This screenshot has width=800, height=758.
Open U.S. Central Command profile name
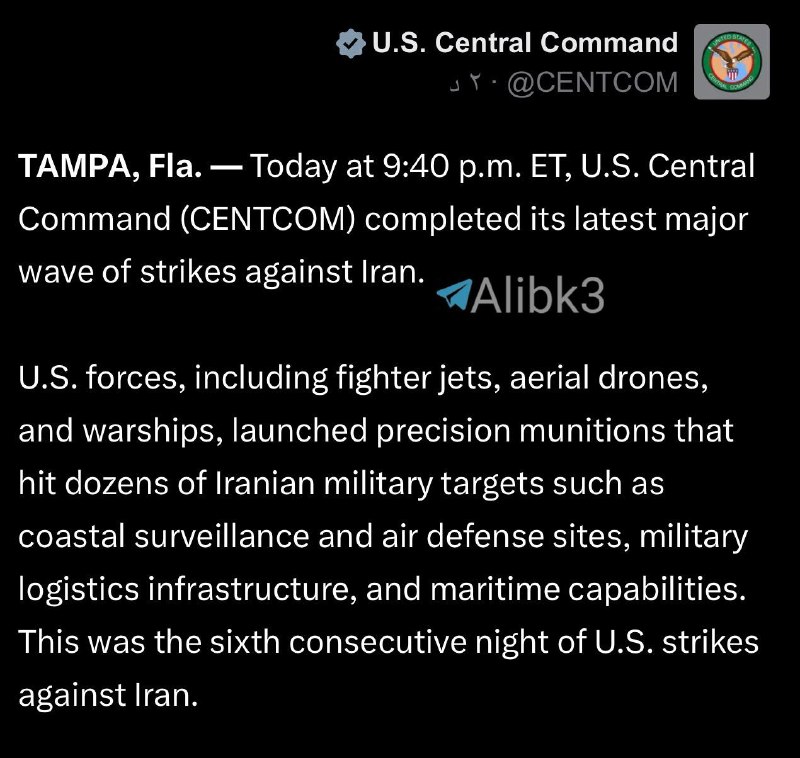[x=525, y=42]
